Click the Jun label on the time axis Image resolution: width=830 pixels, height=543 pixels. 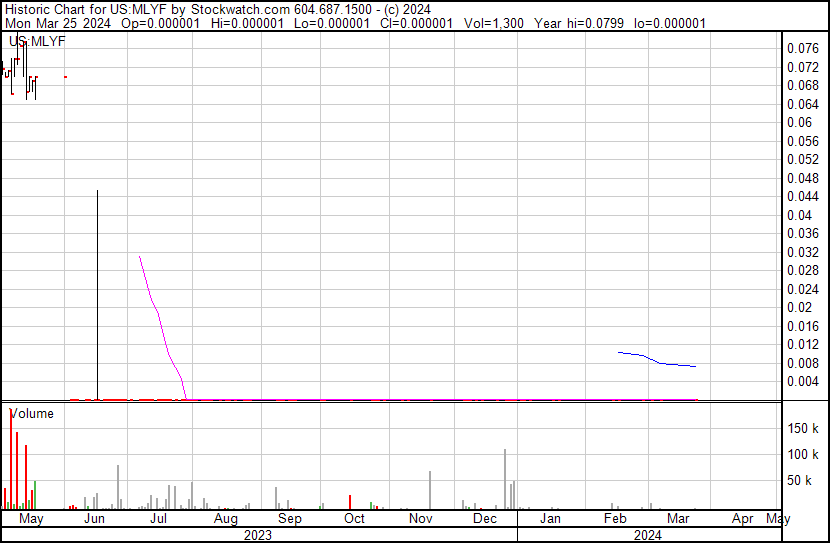(x=94, y=519)
